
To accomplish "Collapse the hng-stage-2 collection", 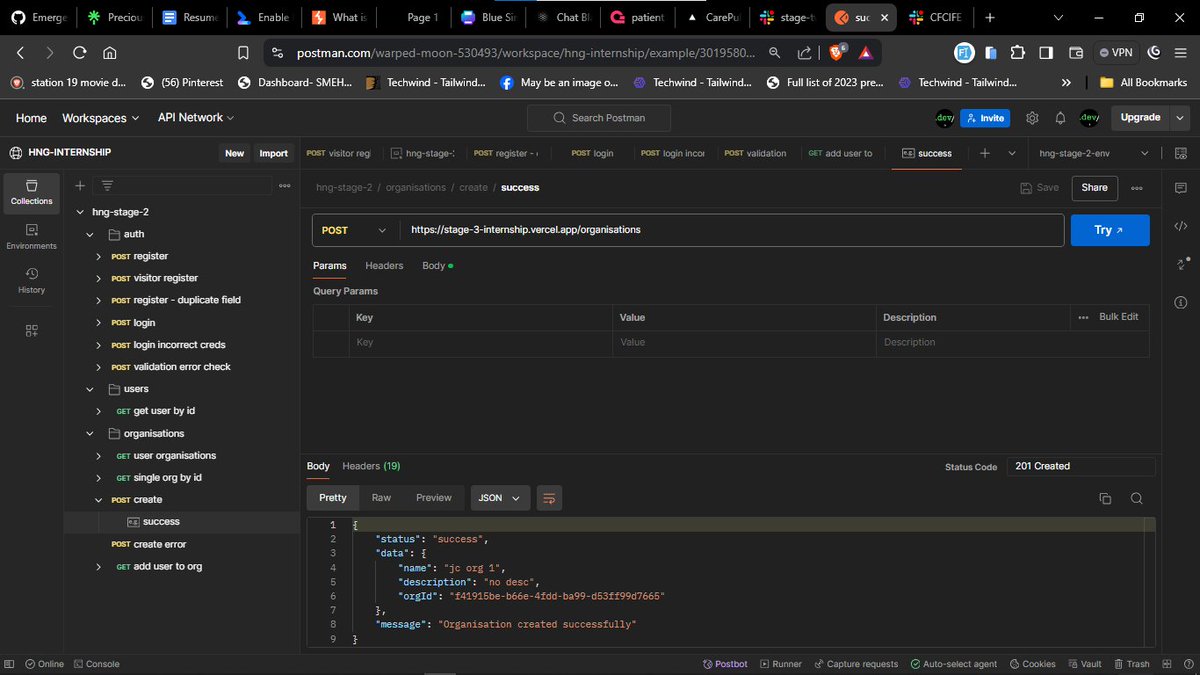I will pyautogui.click(x=81, y=212).
